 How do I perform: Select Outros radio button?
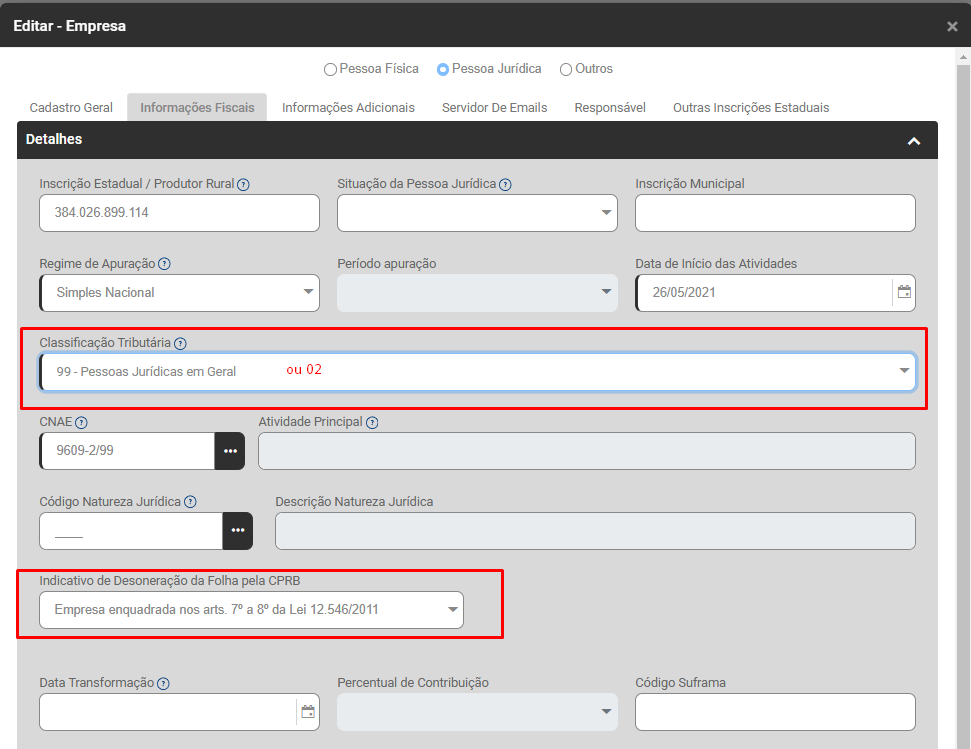[566, 70]
